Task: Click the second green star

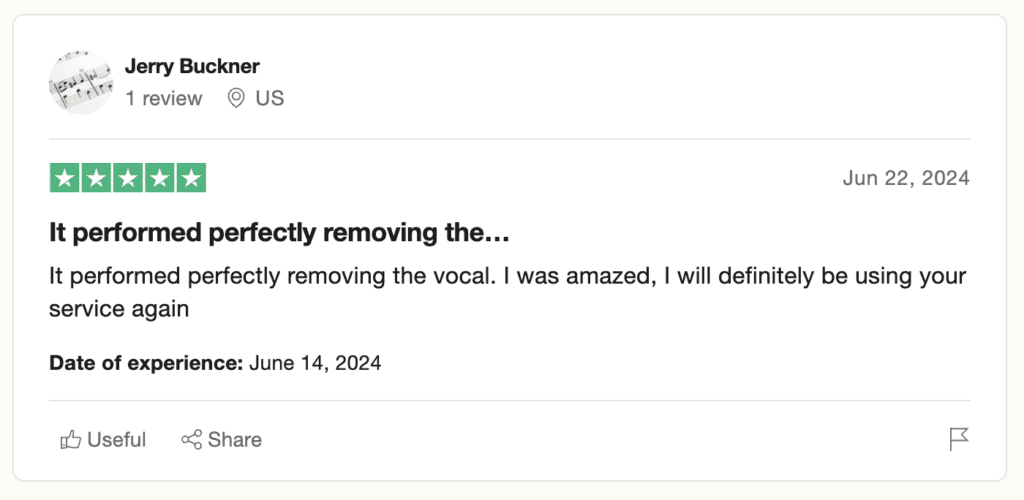Action: point(96,178)
